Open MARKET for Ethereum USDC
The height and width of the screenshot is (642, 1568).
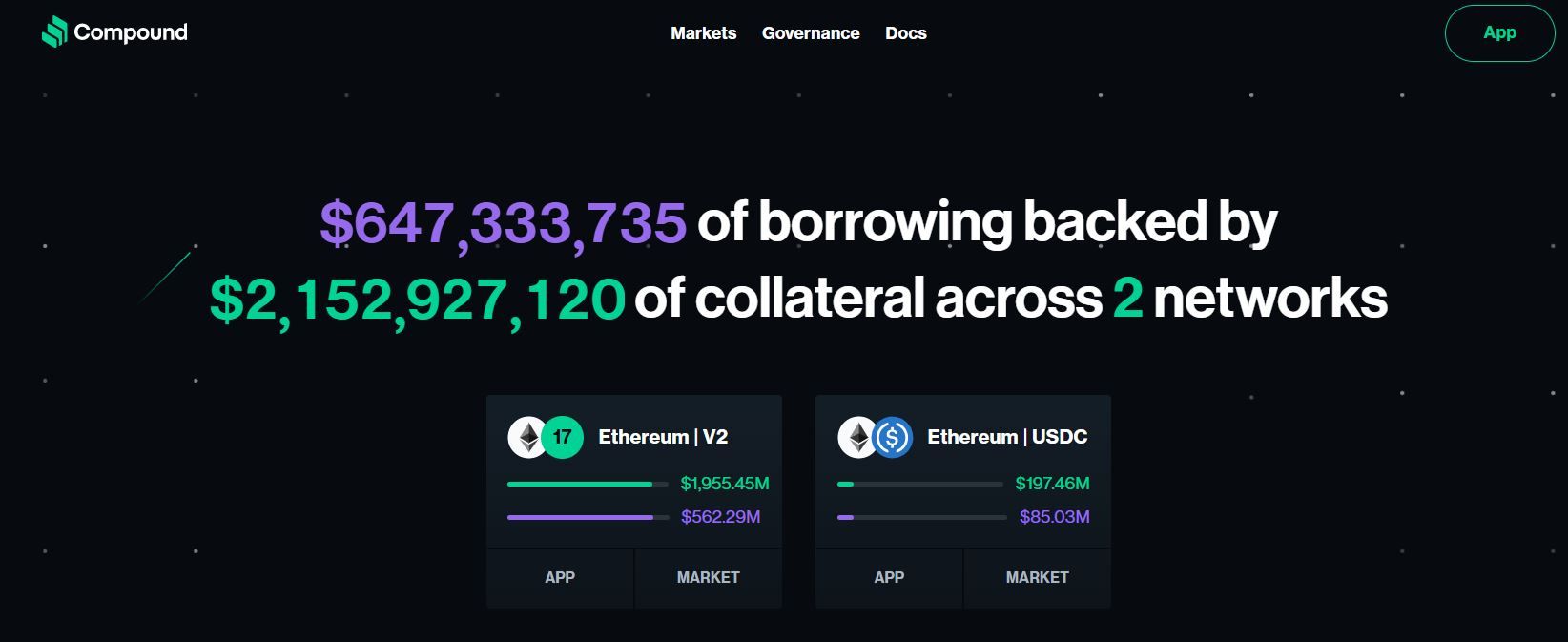[x=1037, y=577]
